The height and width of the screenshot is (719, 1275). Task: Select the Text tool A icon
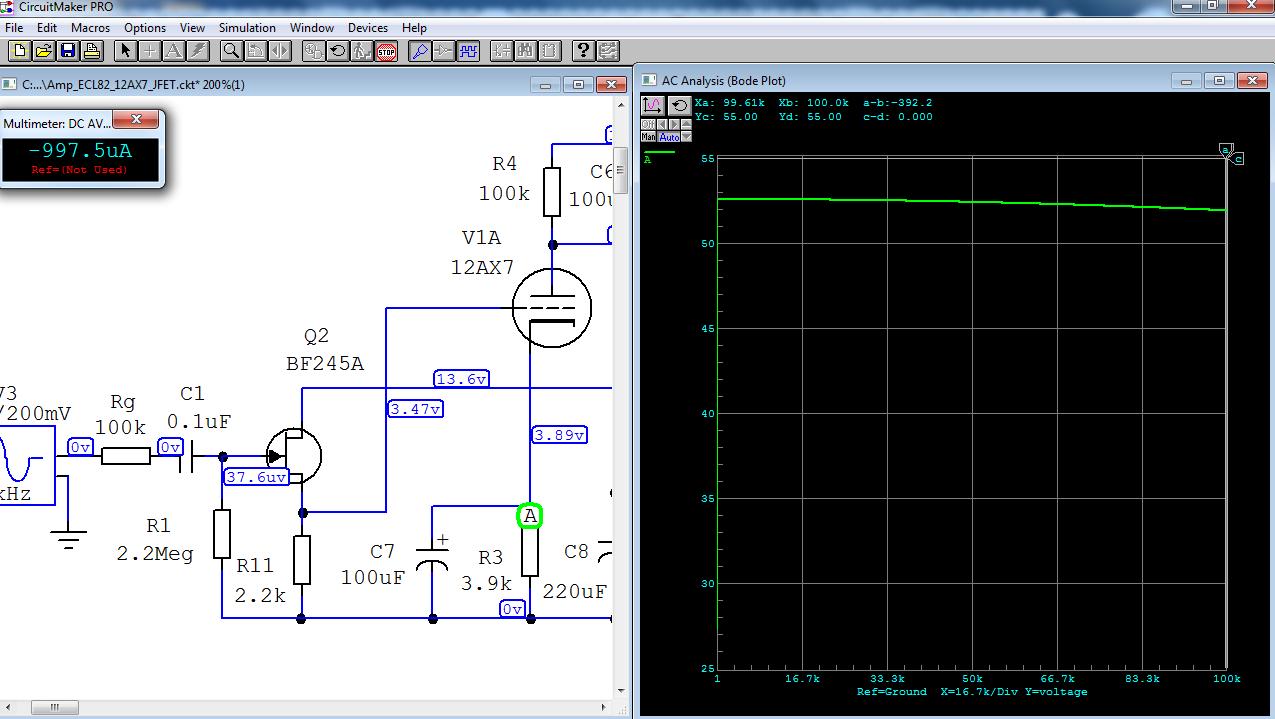(174, 50)
